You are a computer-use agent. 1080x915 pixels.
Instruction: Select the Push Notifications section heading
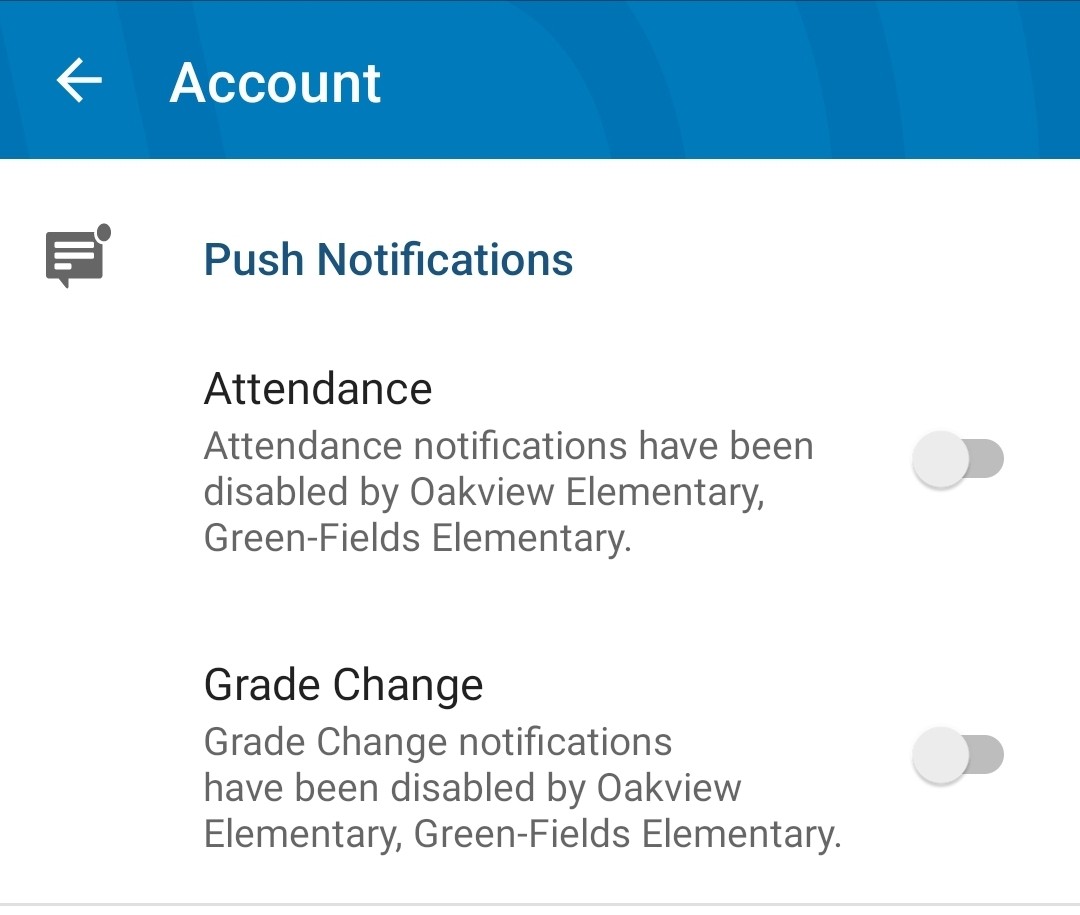click(x=388, y=260)
